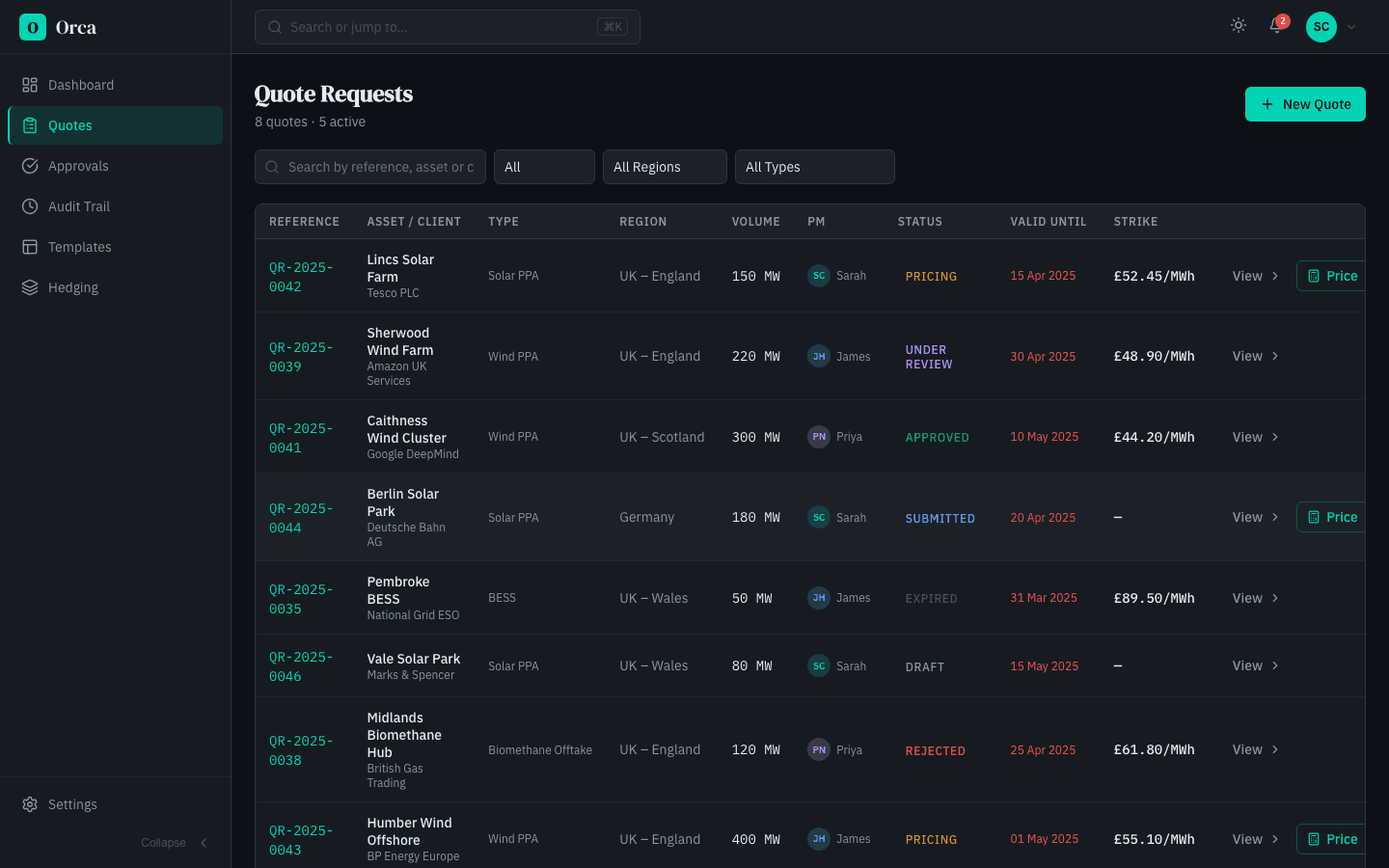View the Sherwood Wind Farm quote
1389x868 pixels.
coord(1255,356)
